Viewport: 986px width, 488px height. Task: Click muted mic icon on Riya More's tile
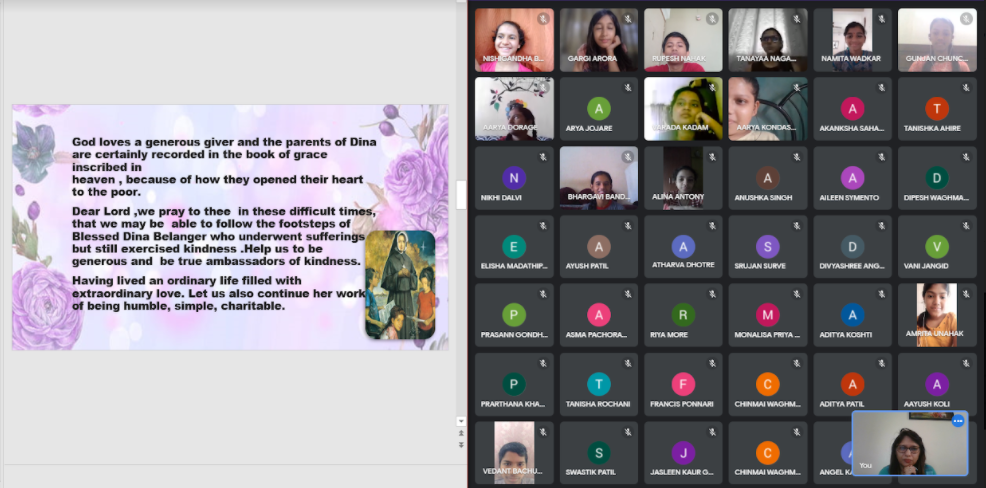coord(712,294)
